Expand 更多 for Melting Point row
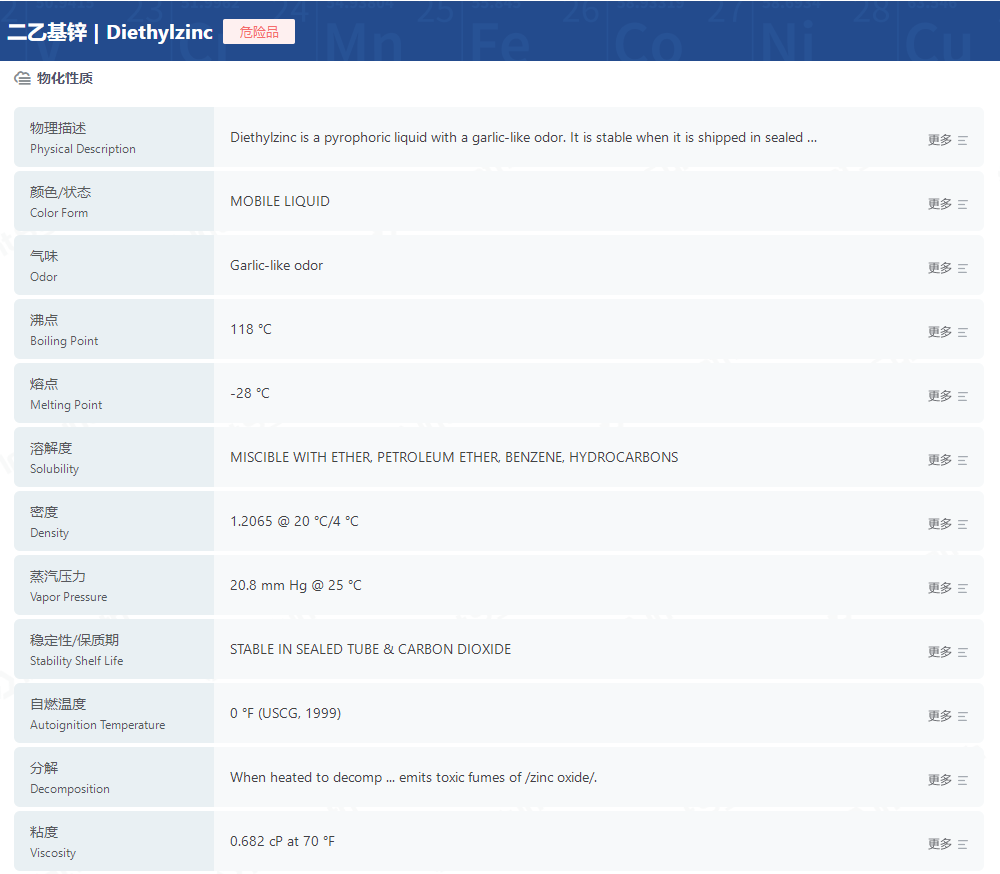The image size is (1000, 874). [948, 396]
